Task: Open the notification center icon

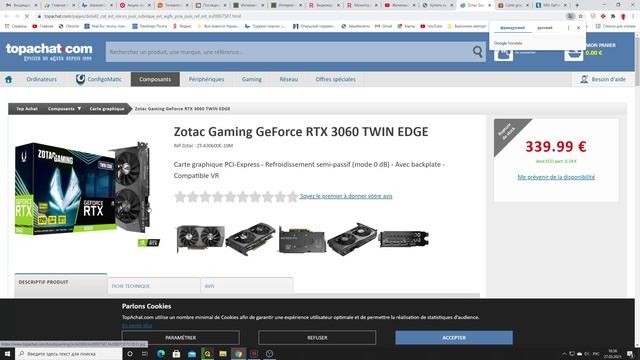Action: pos(630,353)
